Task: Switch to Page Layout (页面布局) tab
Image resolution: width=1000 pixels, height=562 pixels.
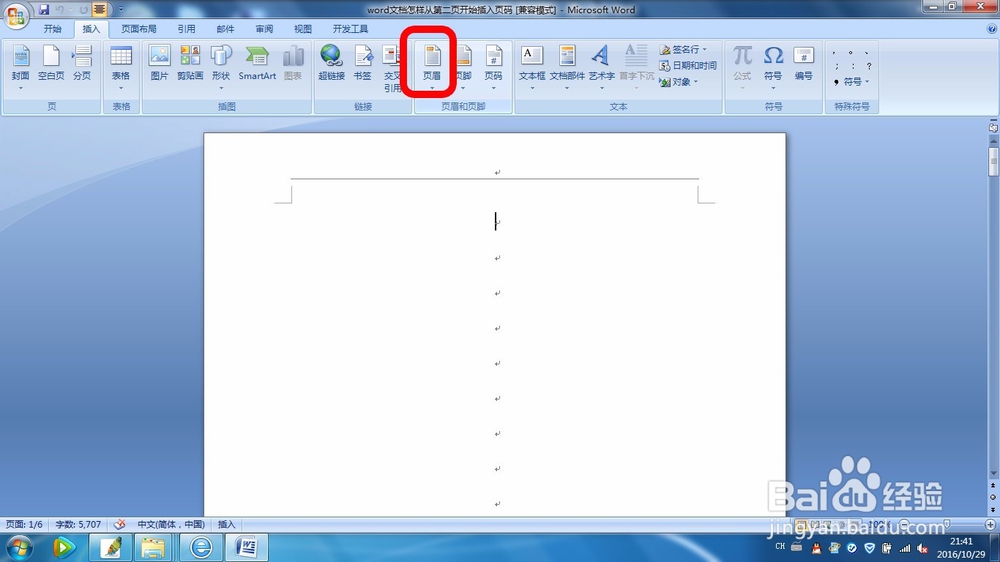Action: (138, 29)
